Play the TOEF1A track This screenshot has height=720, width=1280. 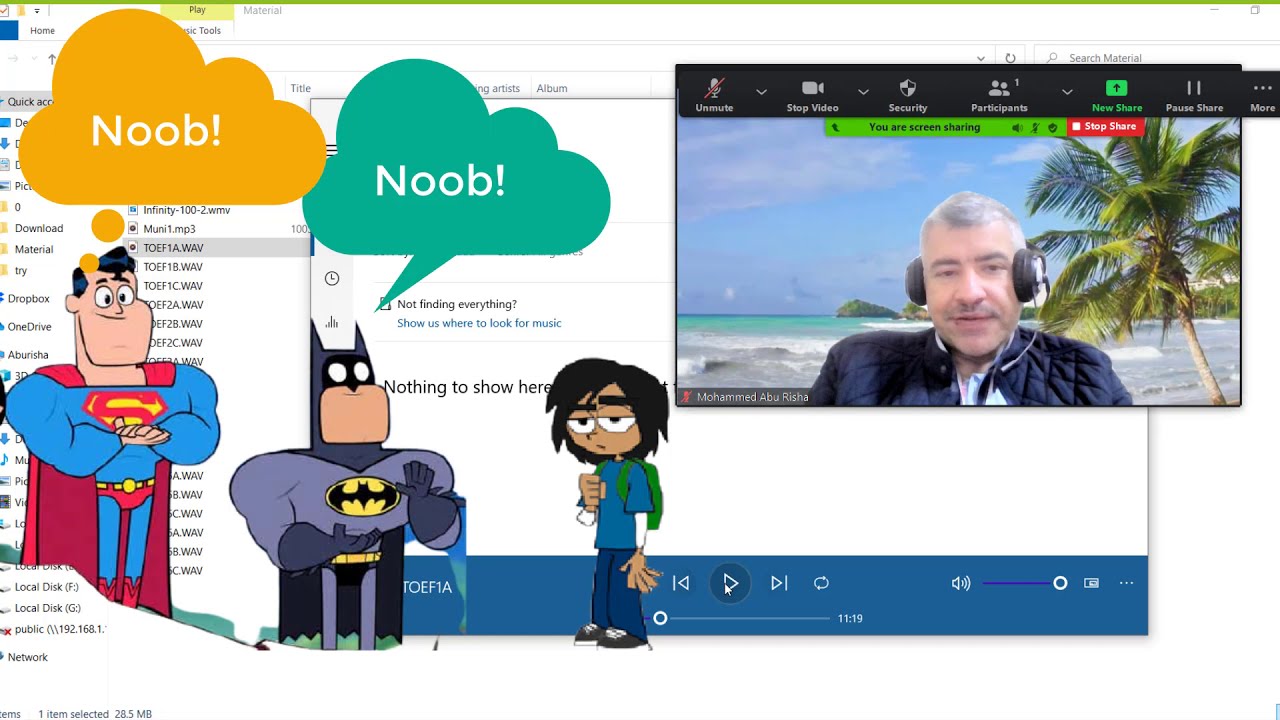click(731, 583)
